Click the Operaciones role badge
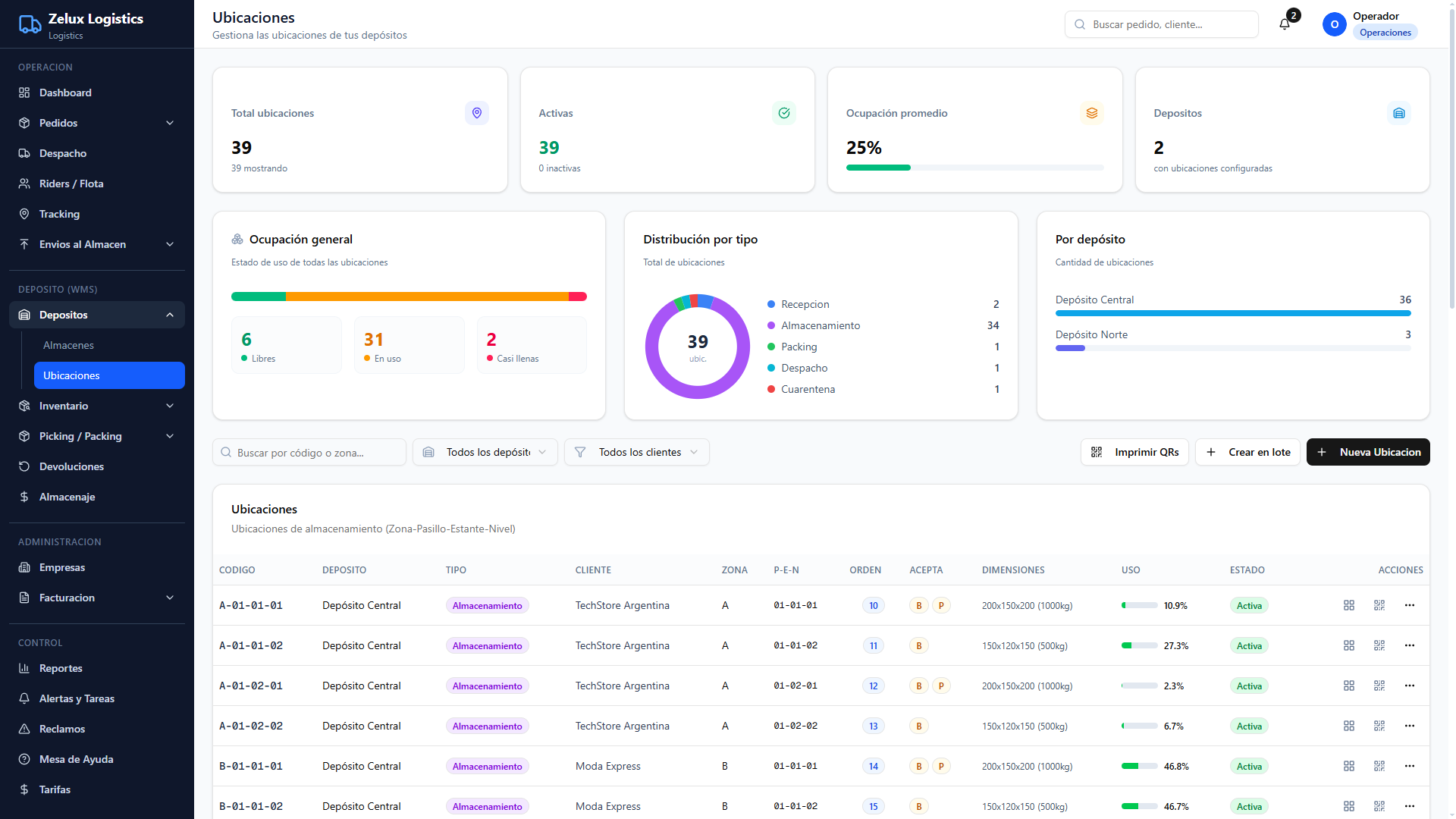 [1385, 33]
